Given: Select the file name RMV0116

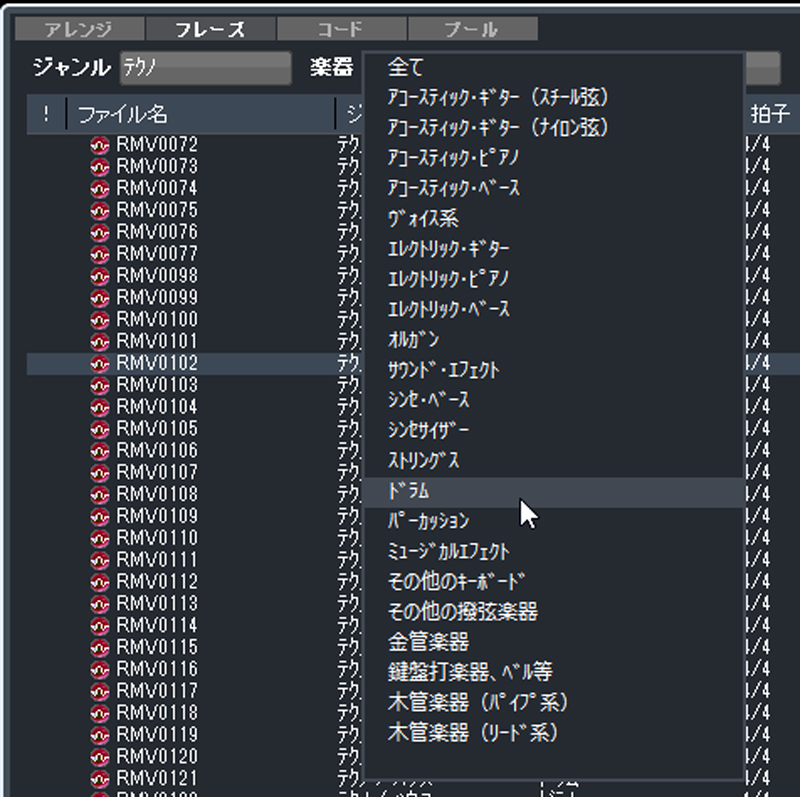Looking at the screenshot, I should point(157,669).
